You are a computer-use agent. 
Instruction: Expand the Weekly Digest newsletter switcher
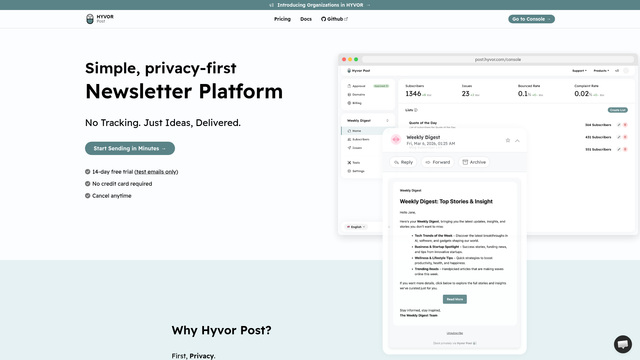tap(368, 121)
